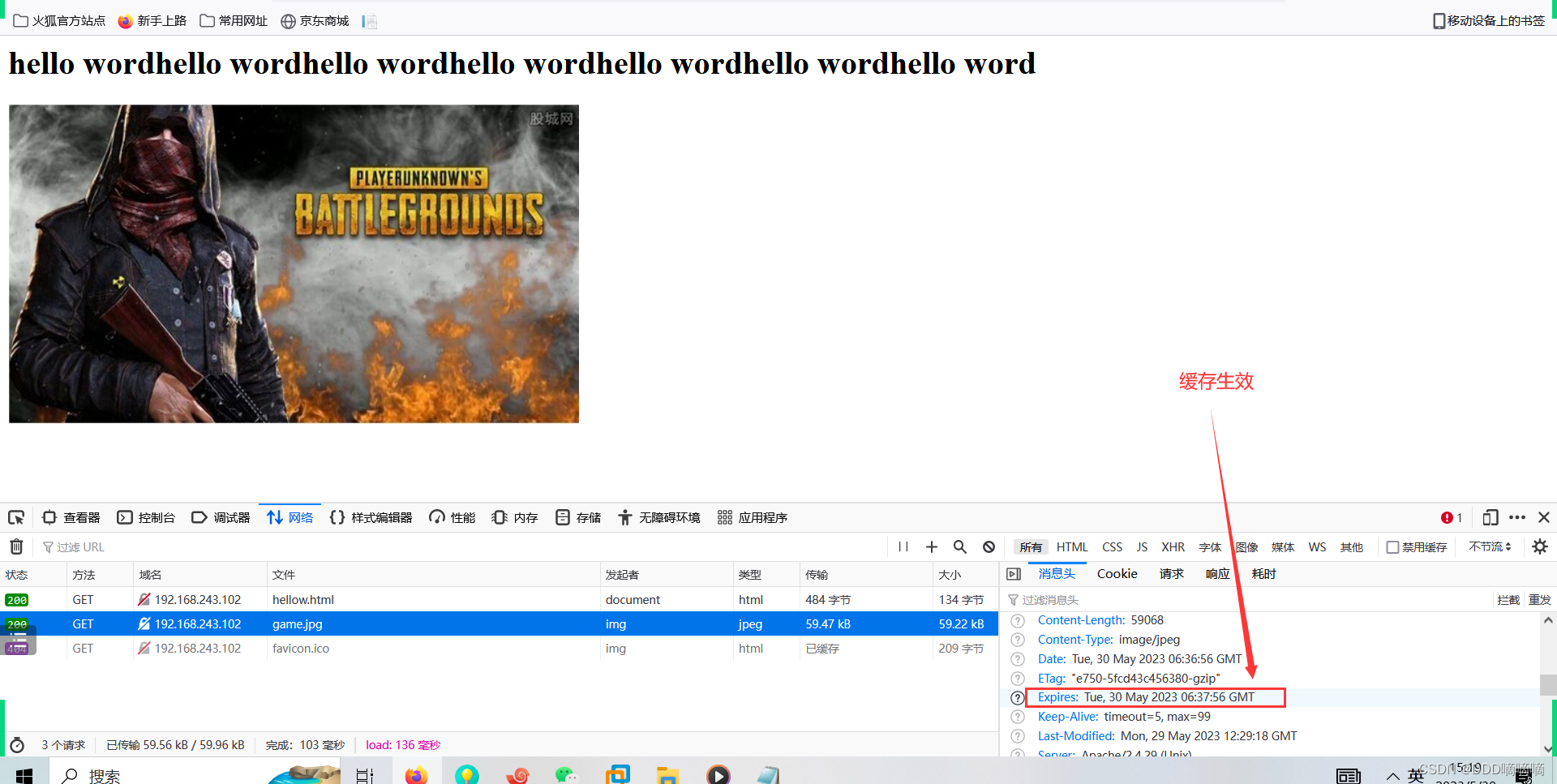1557x784 pixels.
Task: Open the 响应 response tab
Action: (1217, 574)
